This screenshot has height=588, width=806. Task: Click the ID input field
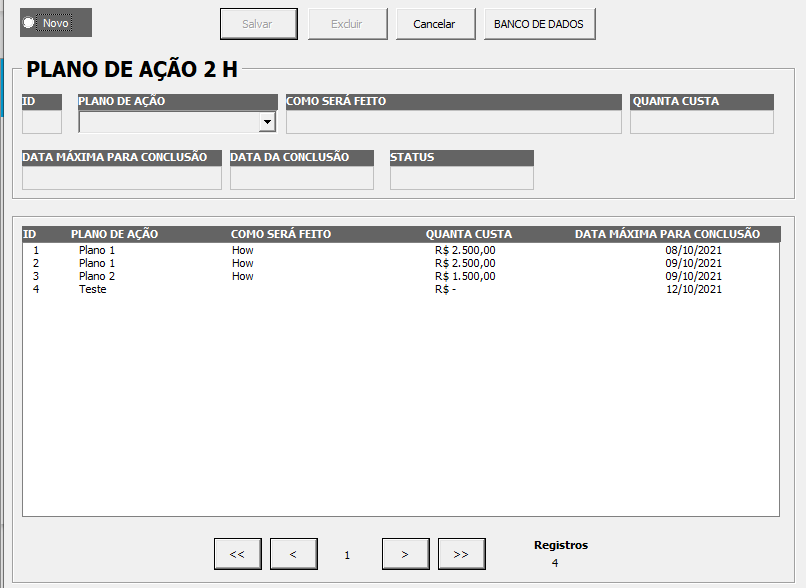coord(41,122)
